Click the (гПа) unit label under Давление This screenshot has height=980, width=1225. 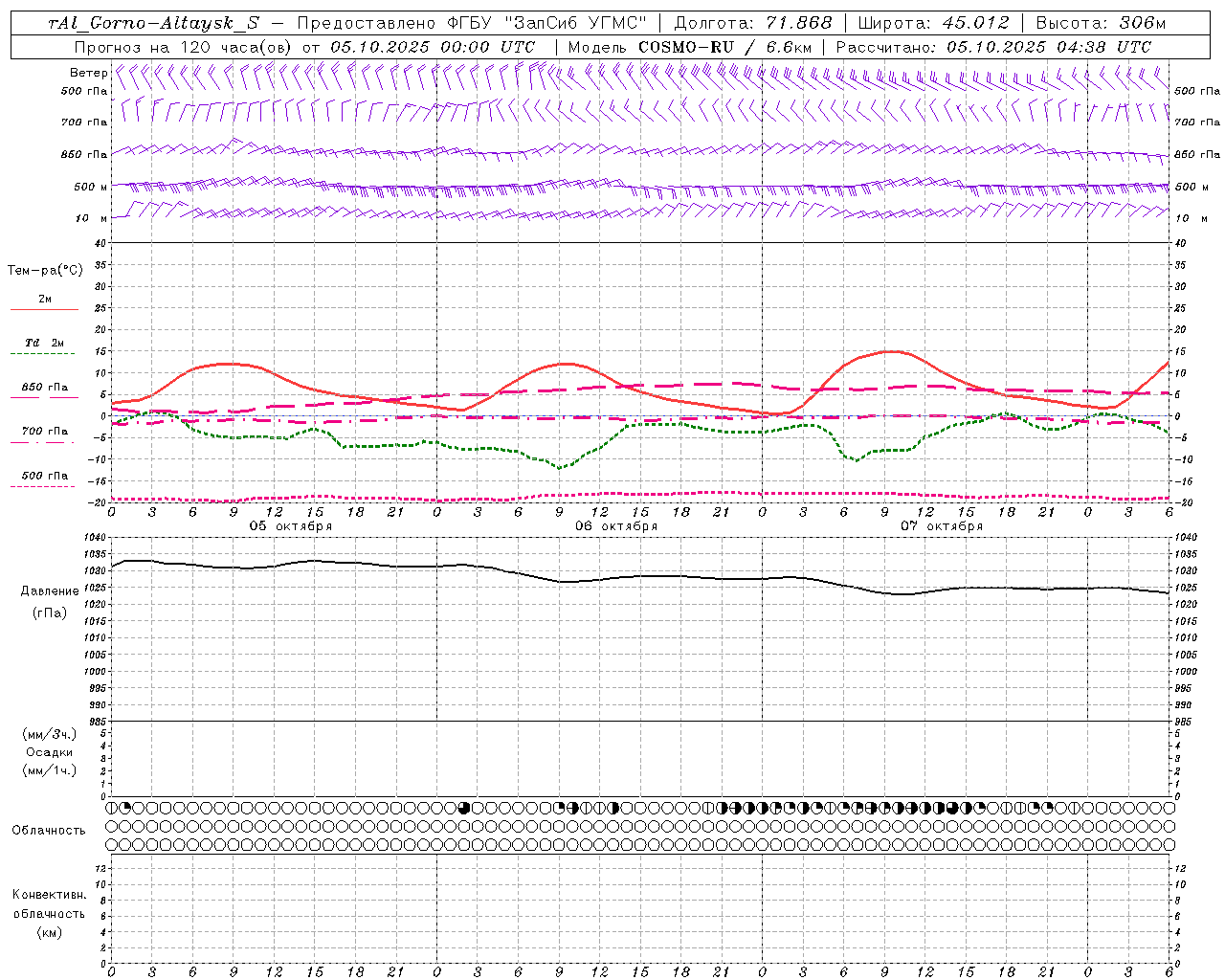pyautogui.click(x=50, y=612)
